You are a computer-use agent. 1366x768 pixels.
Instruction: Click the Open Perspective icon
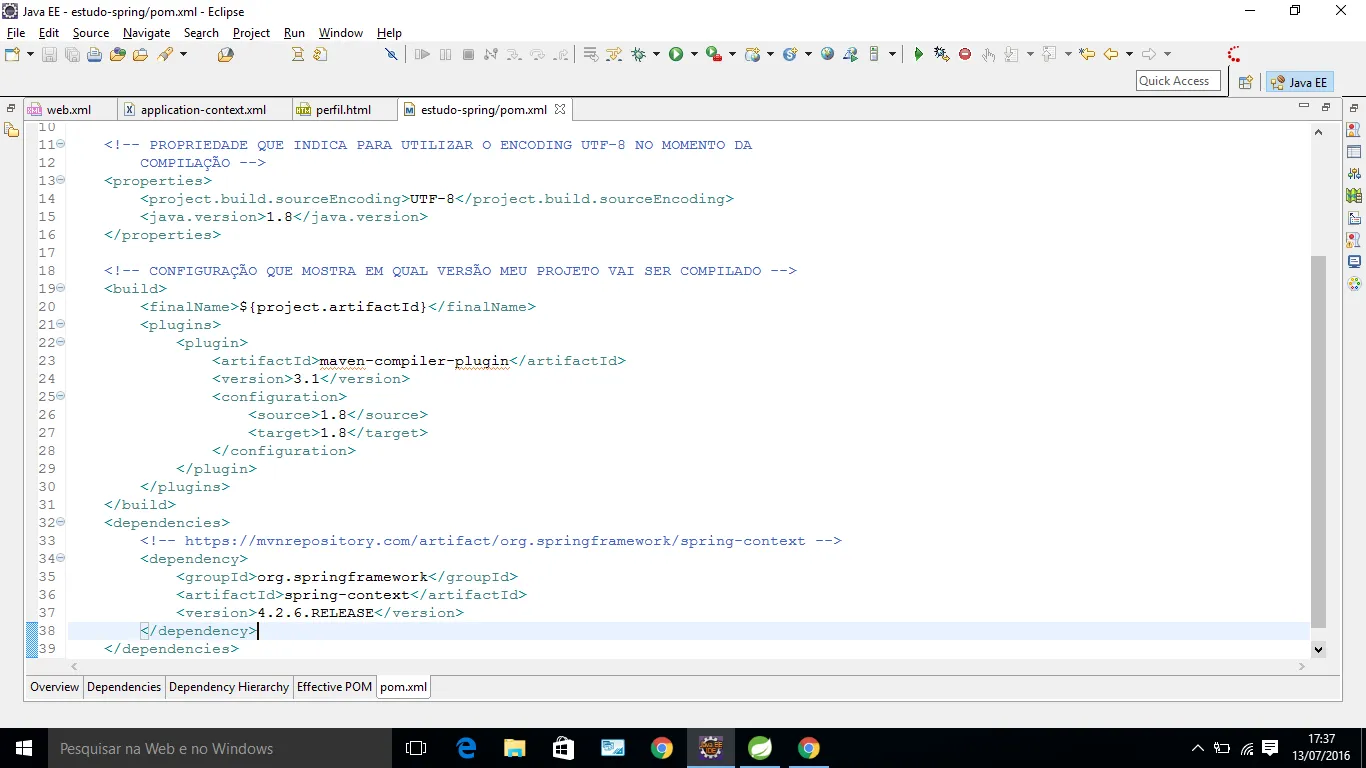1245,83
